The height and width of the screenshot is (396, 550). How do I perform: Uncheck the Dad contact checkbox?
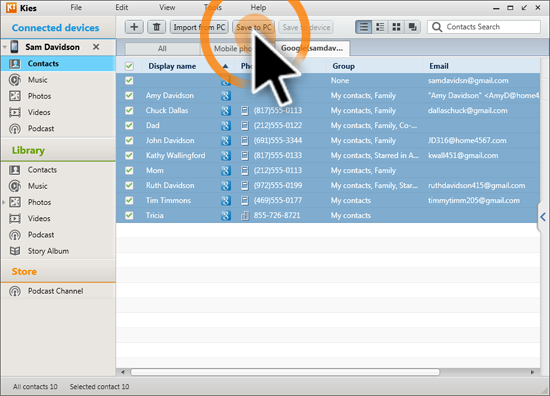129,125
